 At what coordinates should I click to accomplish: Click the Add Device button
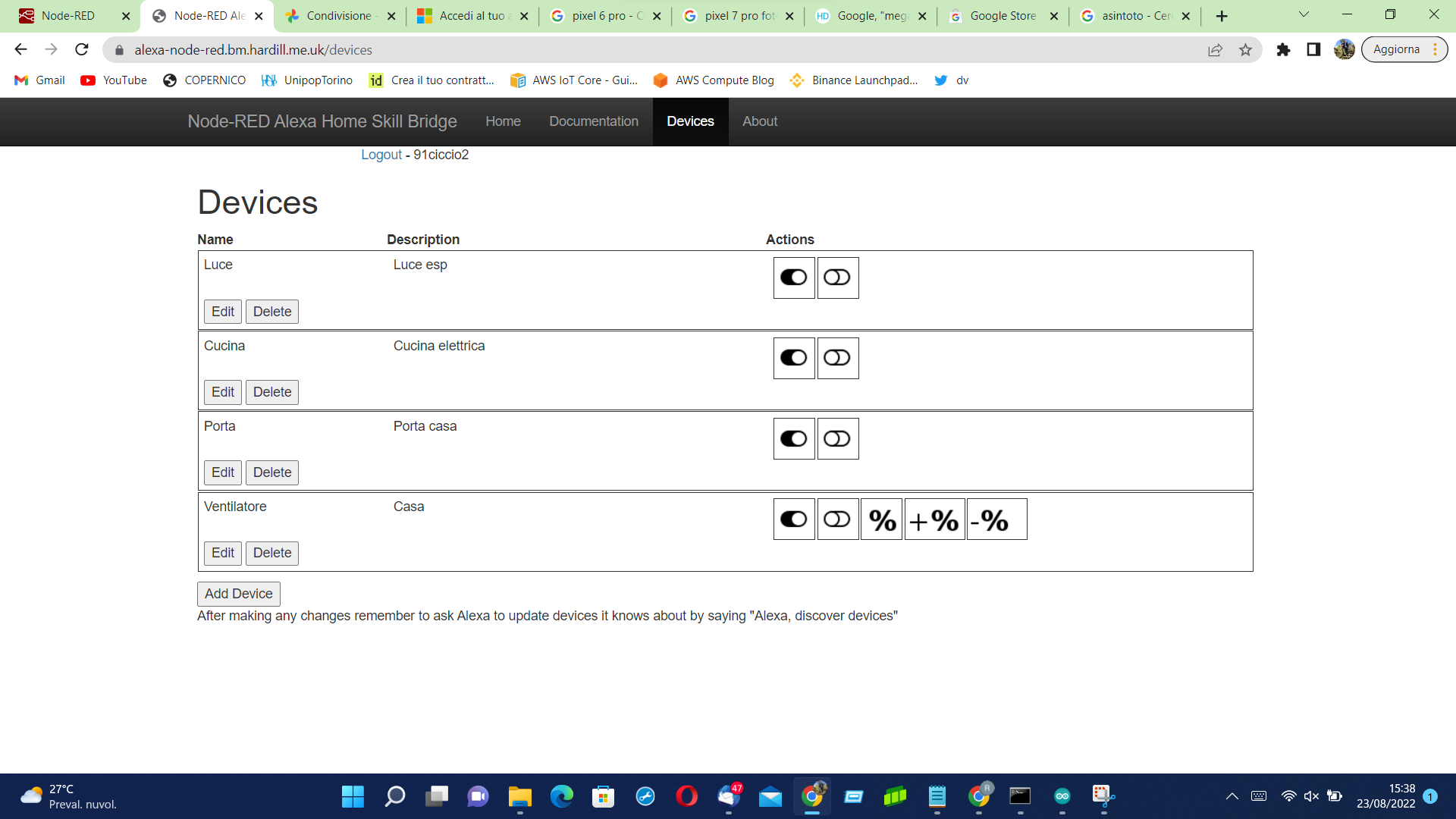pyautogui.click(x=238, y=594)
